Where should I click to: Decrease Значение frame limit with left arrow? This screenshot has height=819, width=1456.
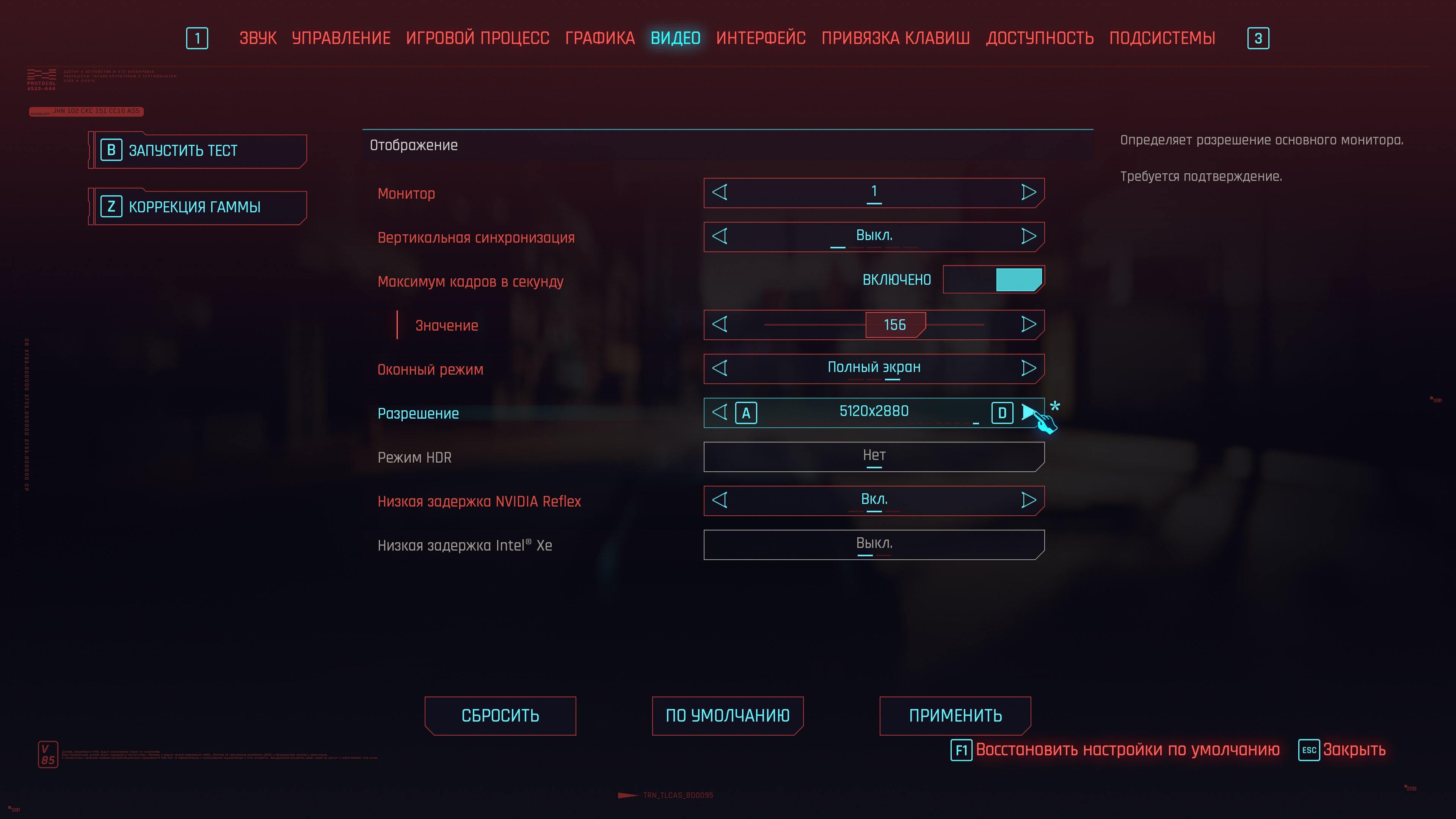[x=720, y=325]
